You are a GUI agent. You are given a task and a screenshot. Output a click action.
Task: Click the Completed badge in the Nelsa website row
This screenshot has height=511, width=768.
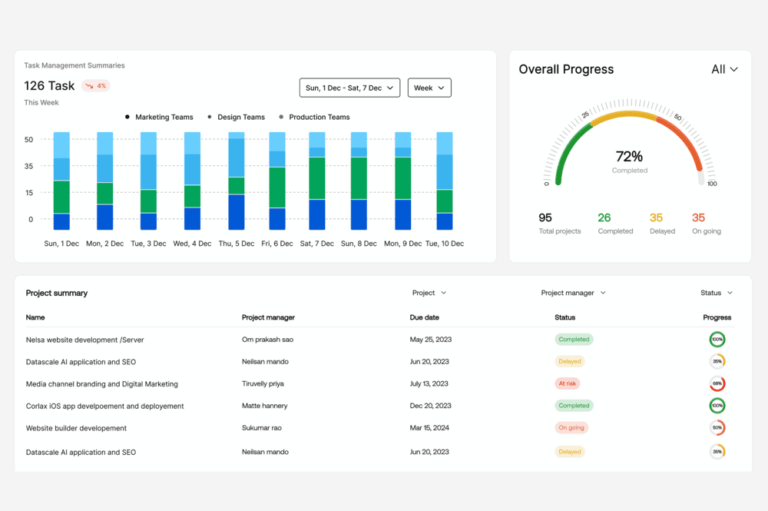pos(574,339)
